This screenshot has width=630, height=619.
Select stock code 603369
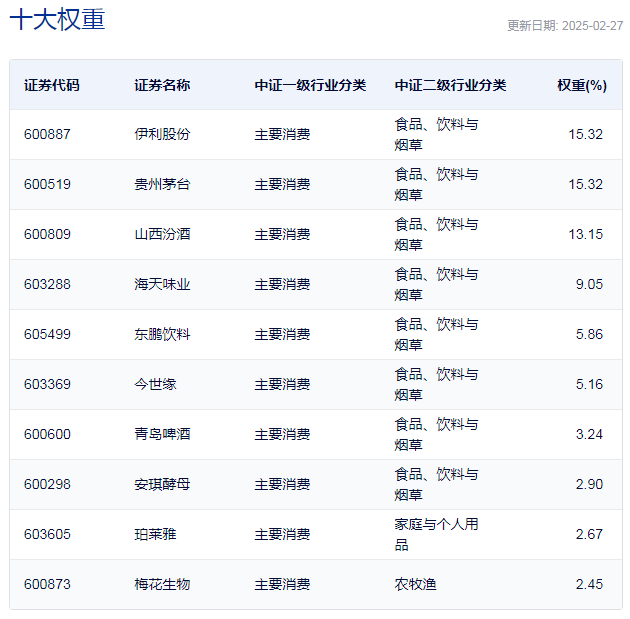(48, 384)
